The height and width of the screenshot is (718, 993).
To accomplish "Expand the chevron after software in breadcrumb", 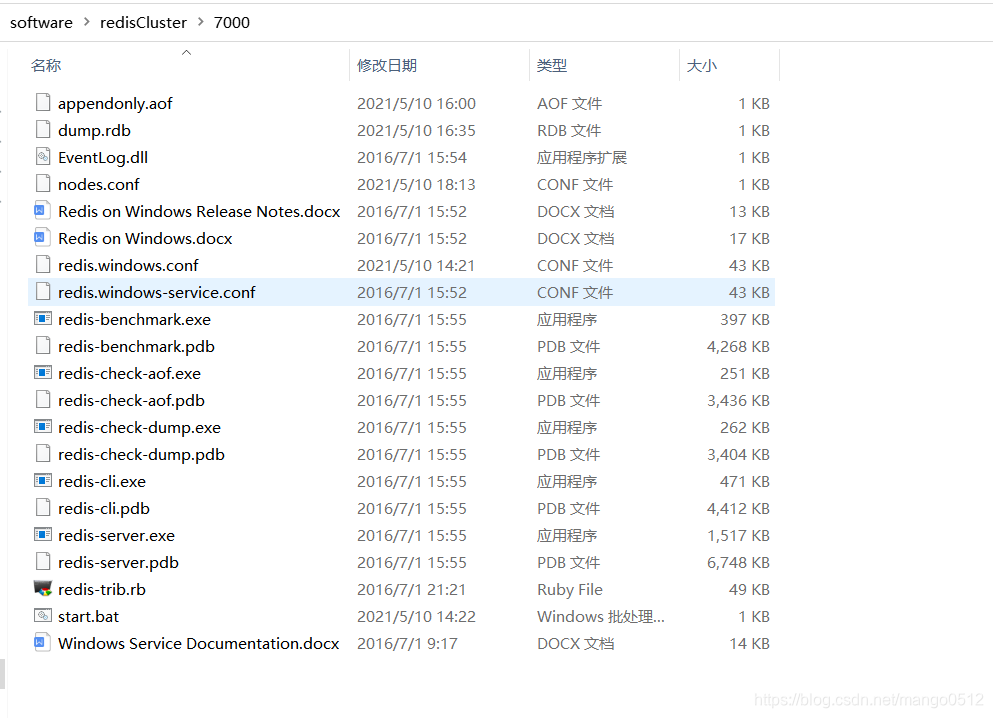I will pyautogui.click(x=86, y=22).
